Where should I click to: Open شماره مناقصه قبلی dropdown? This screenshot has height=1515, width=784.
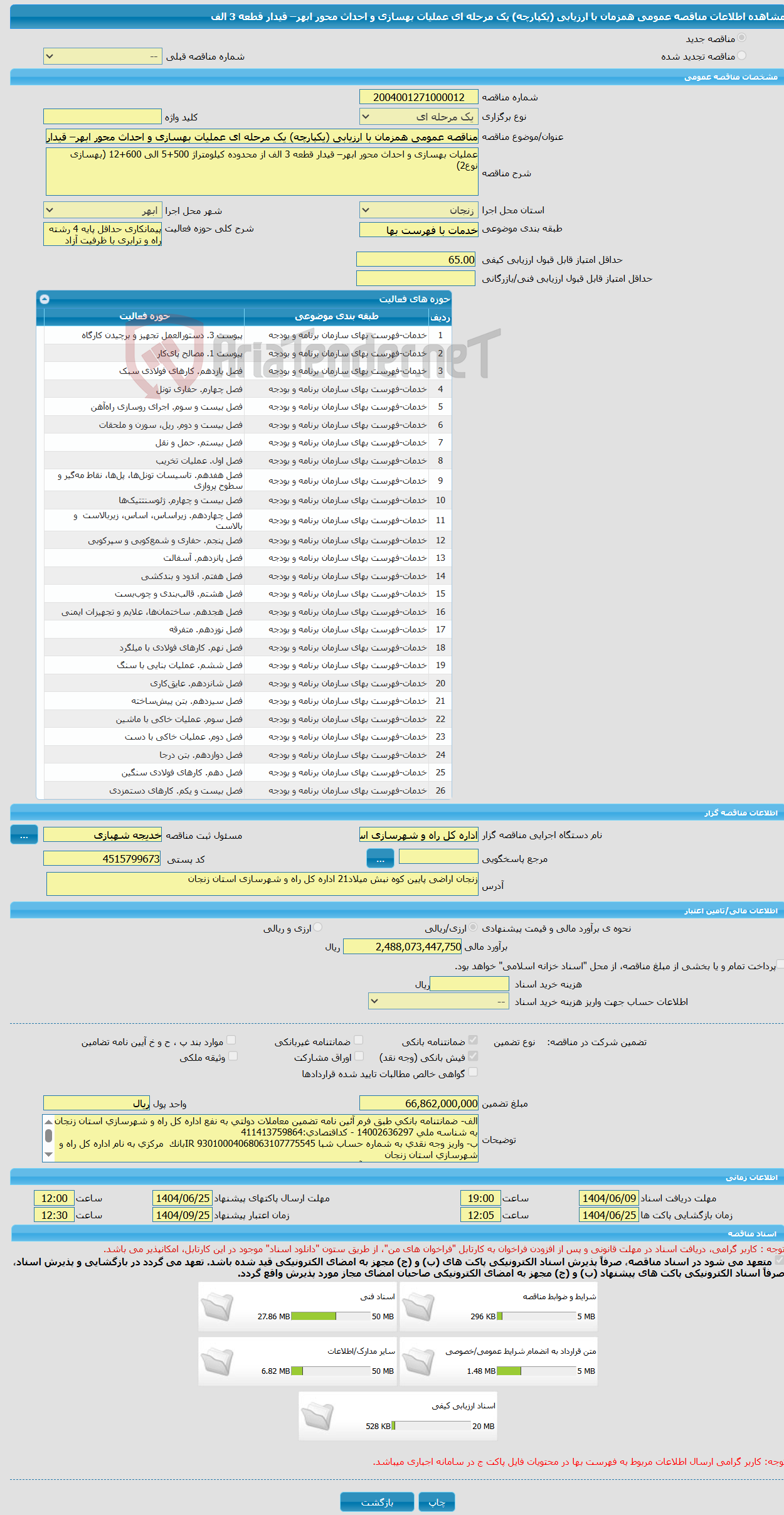(103, 56)
